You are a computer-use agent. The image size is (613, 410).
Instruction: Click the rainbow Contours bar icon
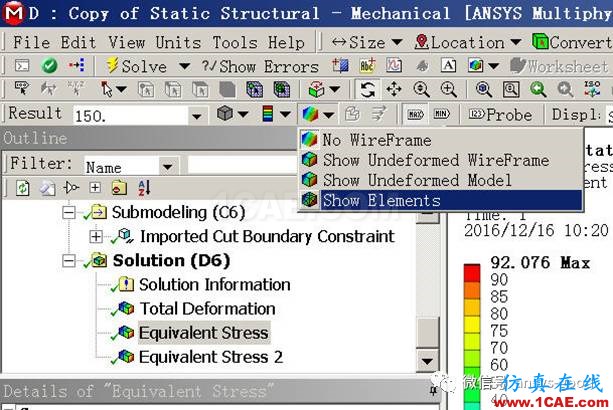point(268,114)
